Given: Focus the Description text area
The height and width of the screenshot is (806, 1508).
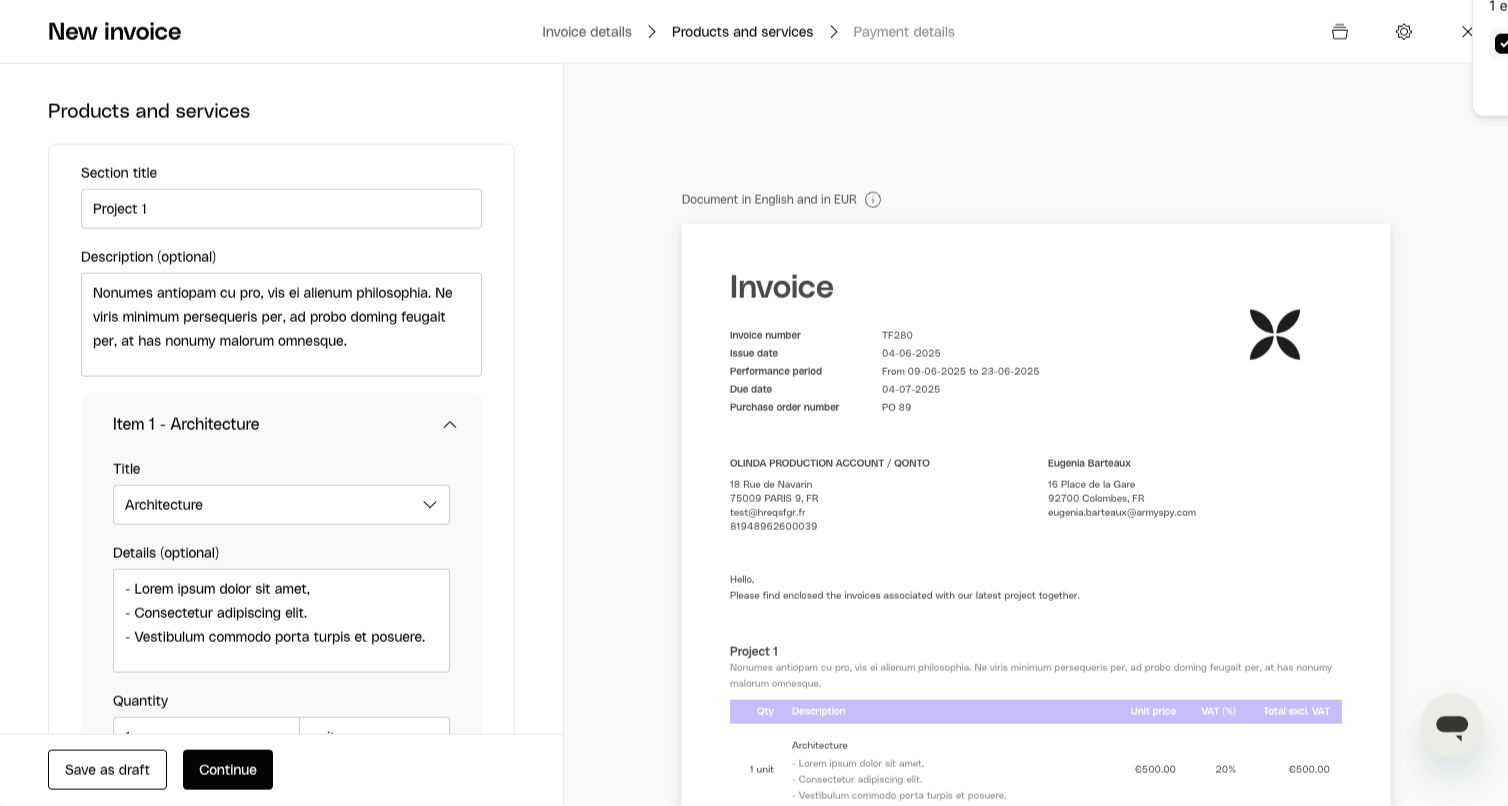Looking at the screenshot, I should 281,324.
